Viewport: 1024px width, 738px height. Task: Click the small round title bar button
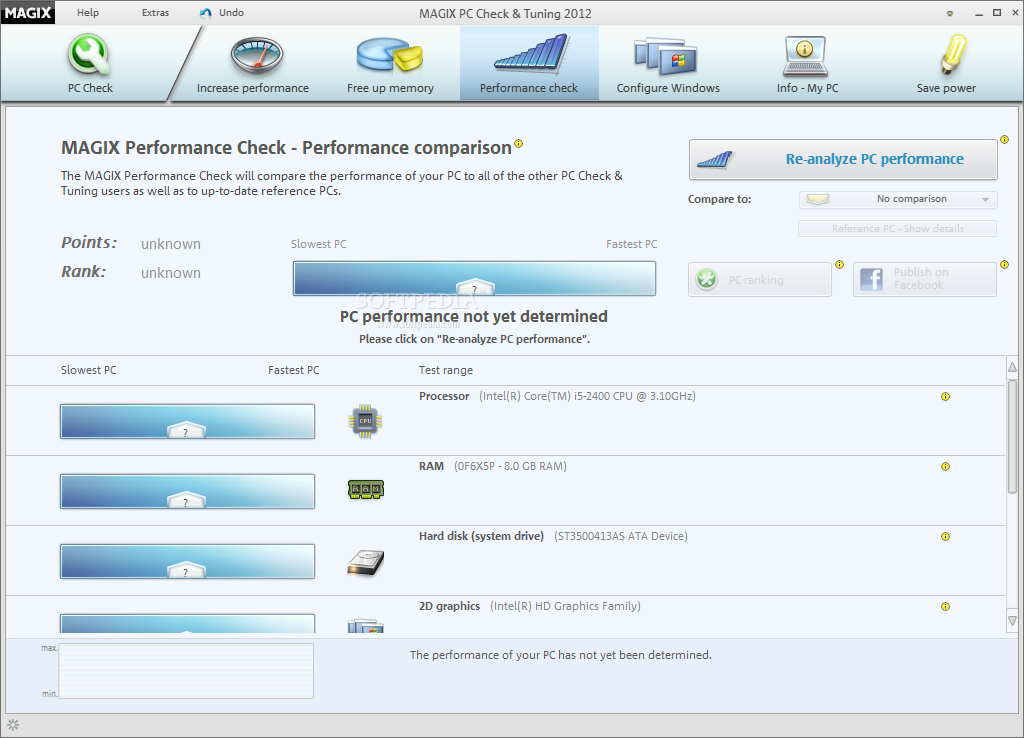(x=950, y=13)
